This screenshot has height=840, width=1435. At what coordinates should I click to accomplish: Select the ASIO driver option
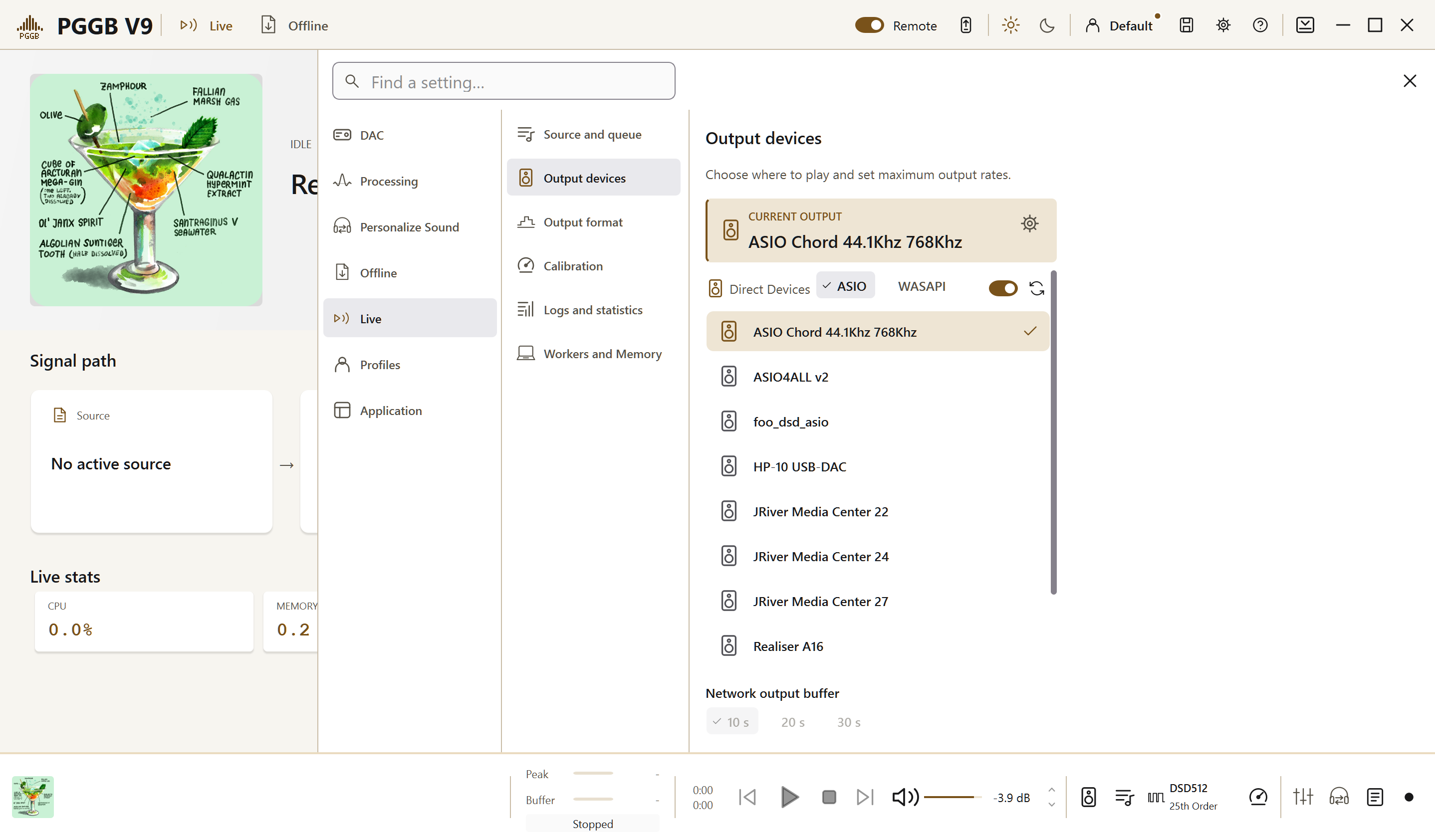coord(845,286)
